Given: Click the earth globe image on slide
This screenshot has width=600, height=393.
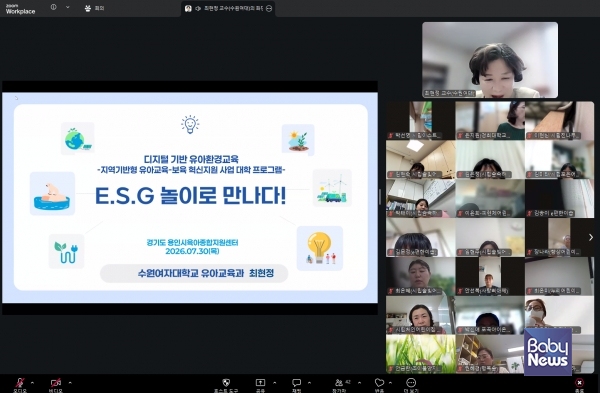Looking at the screenshot, I should pos(78,139).
